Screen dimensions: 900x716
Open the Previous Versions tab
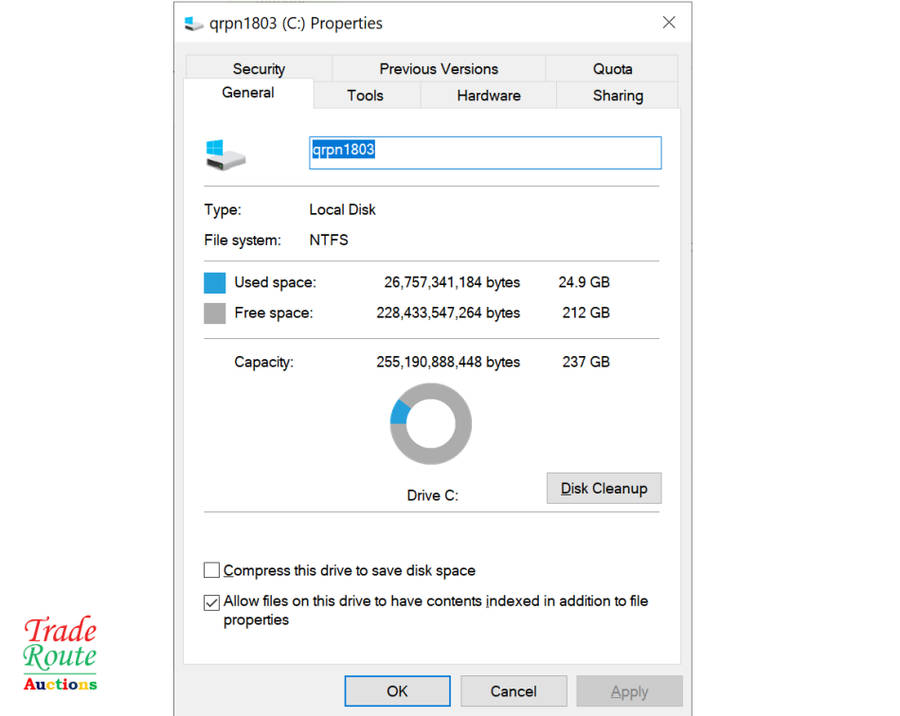click(438, 69)
